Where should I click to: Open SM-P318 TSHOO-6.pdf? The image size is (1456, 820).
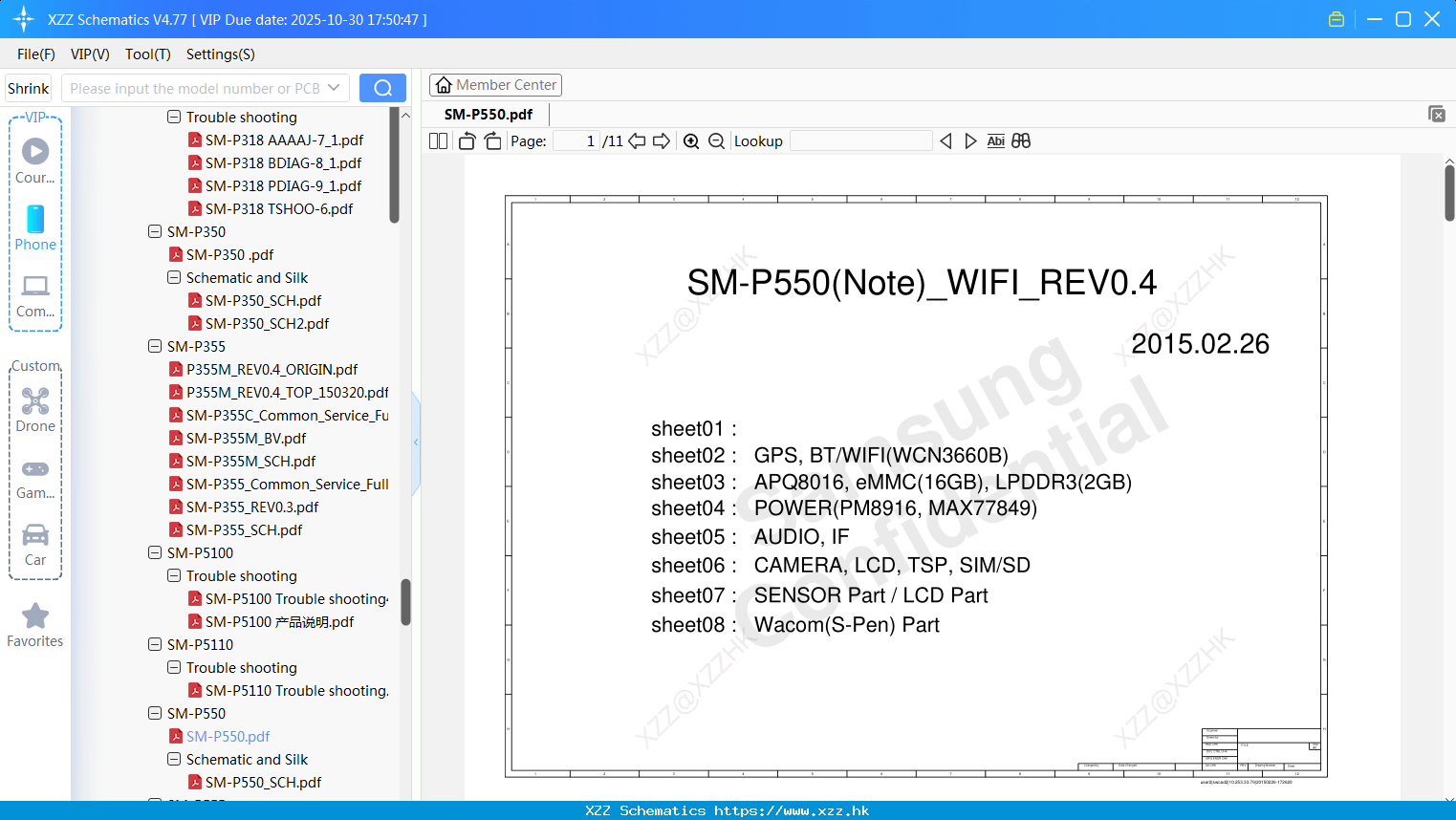279,208
